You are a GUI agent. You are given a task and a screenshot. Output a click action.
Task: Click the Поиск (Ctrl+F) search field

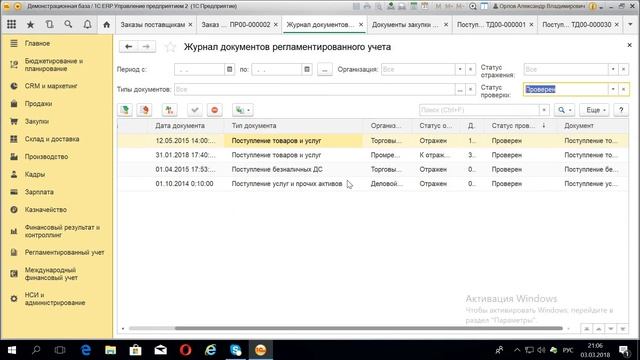coord(479,110)
